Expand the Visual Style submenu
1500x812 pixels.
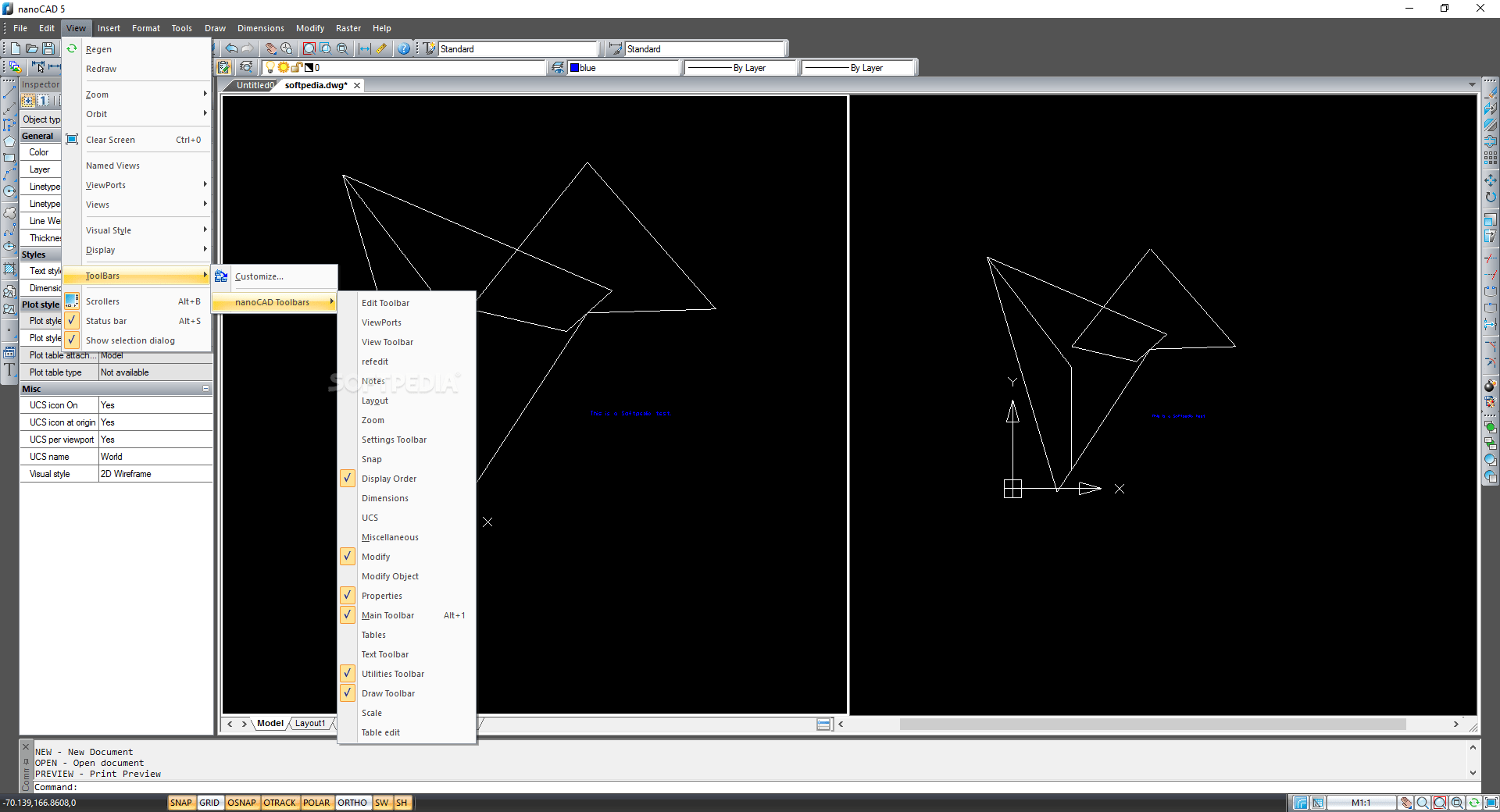coord(137,230)
